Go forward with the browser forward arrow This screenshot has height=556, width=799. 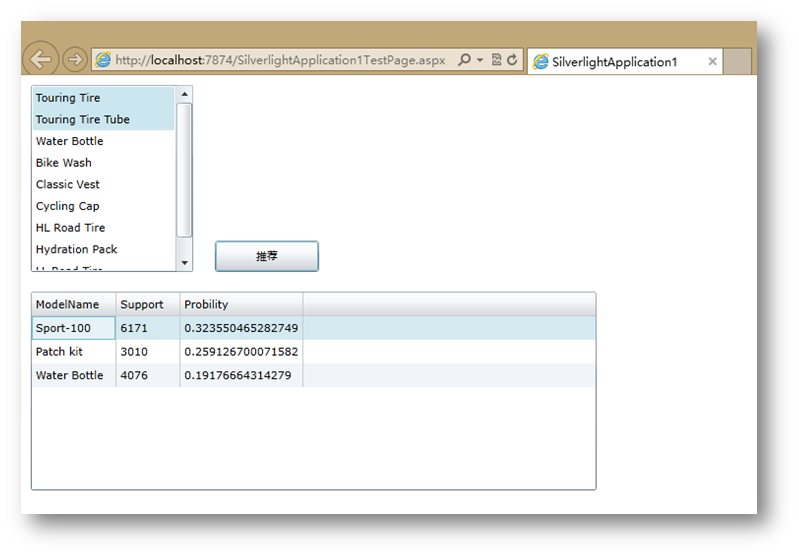tap(74, 60)
